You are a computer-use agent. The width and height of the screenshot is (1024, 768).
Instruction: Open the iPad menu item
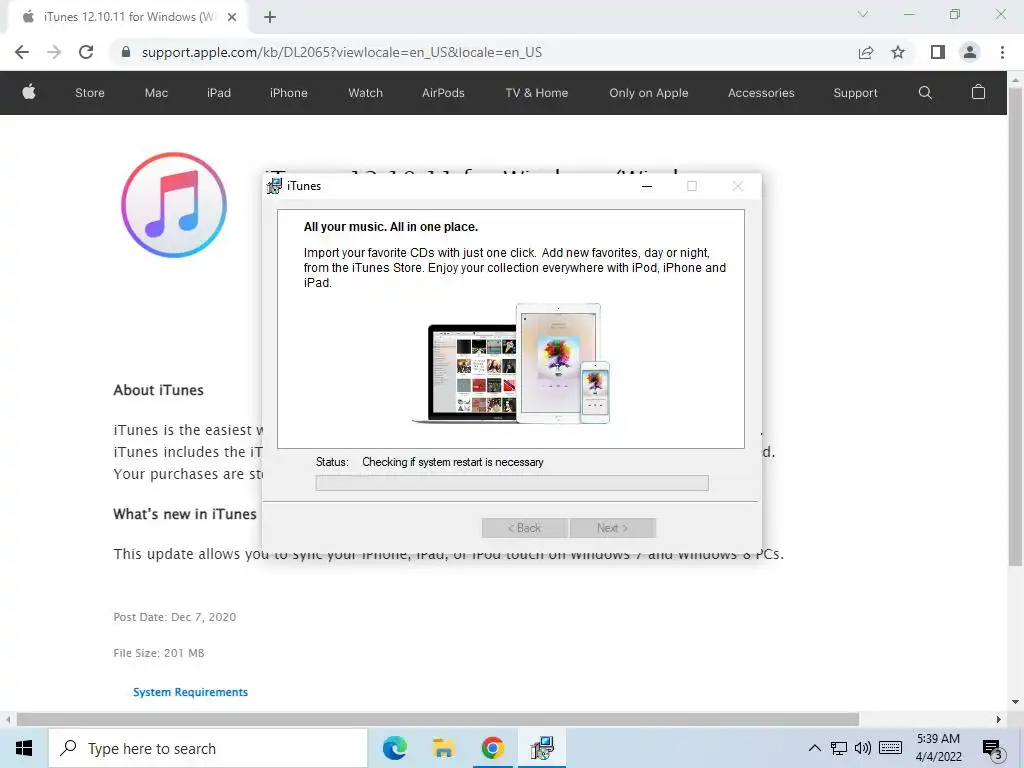click(219, 93)
